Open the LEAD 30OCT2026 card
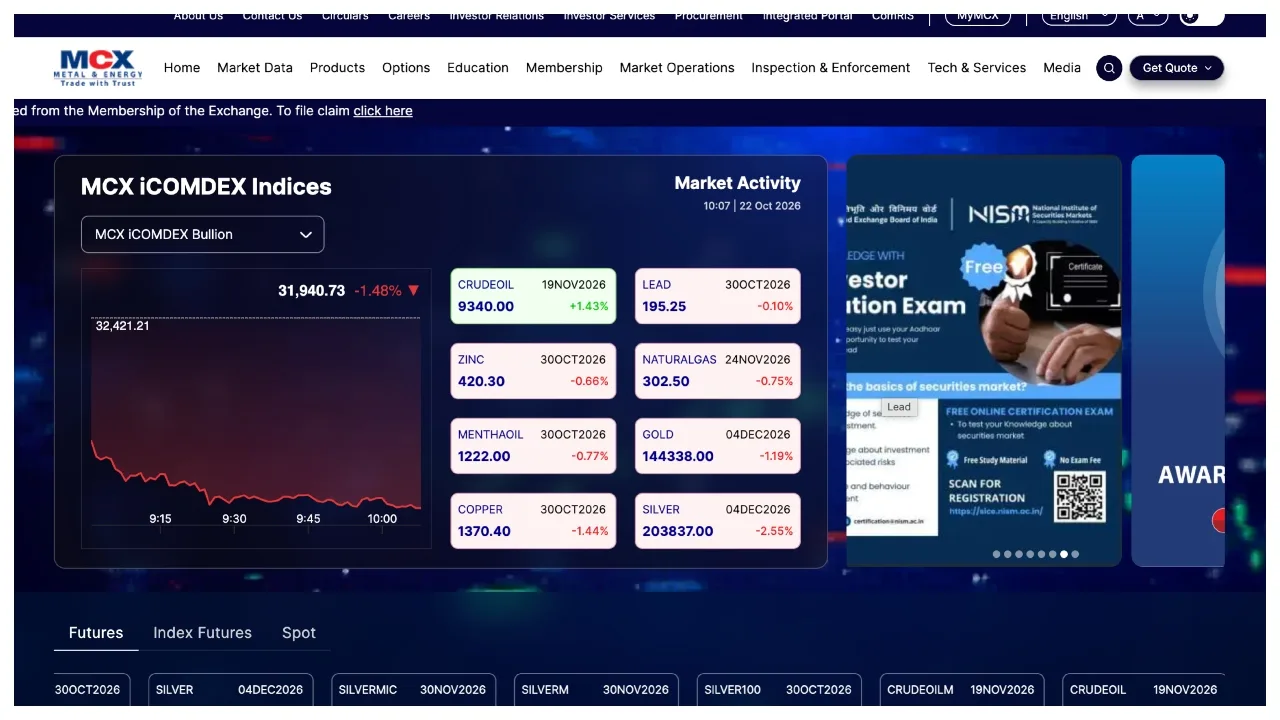 (x=718, y=296)
